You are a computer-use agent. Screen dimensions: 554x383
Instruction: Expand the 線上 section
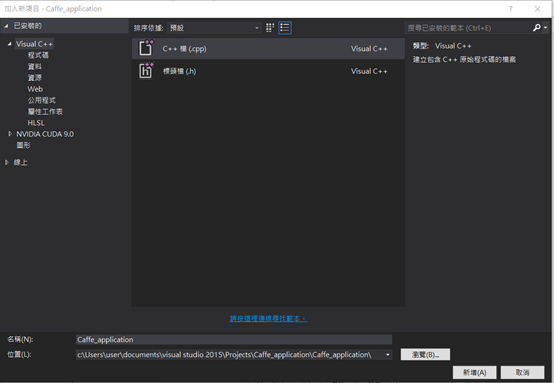click(6, 162)
